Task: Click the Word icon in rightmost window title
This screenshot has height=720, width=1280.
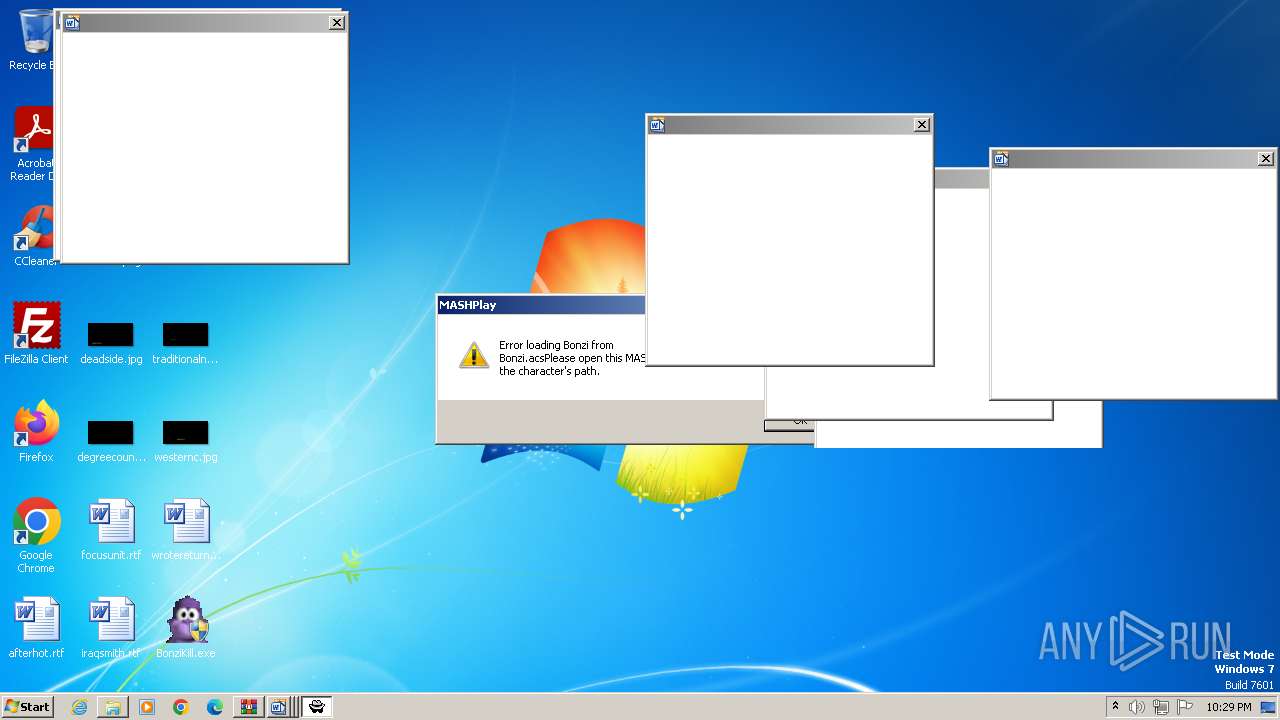Action: 1001,159
